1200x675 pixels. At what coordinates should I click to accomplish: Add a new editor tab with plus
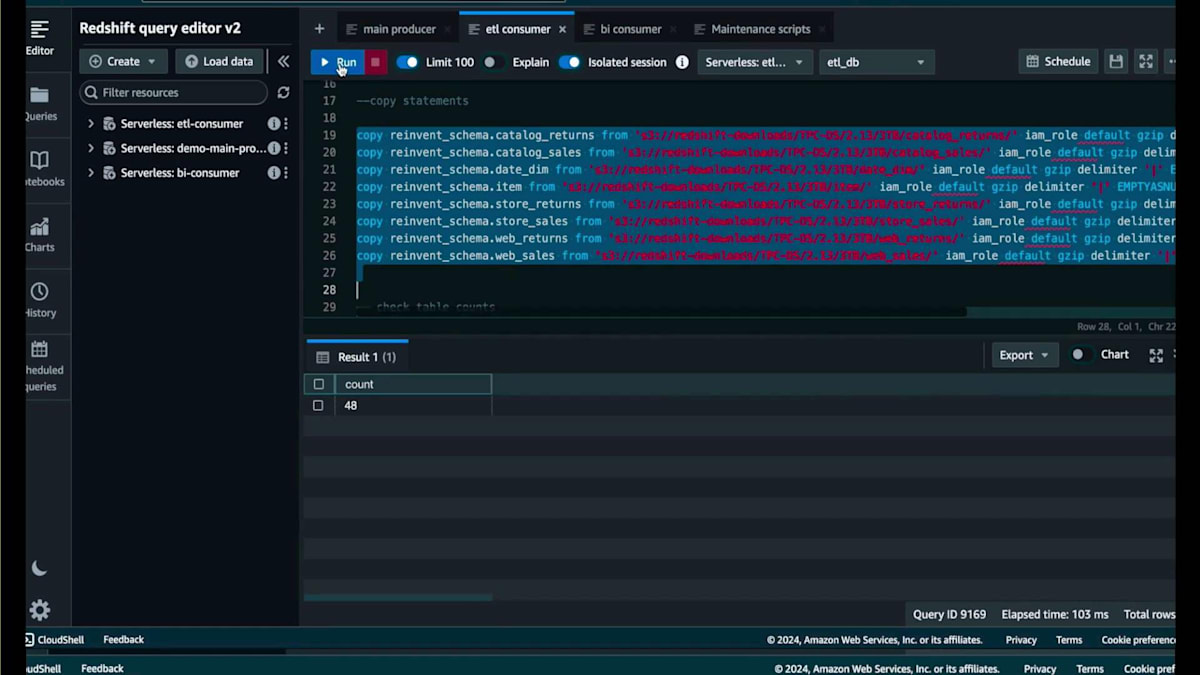pyautogui.click(x=319, y=29)
